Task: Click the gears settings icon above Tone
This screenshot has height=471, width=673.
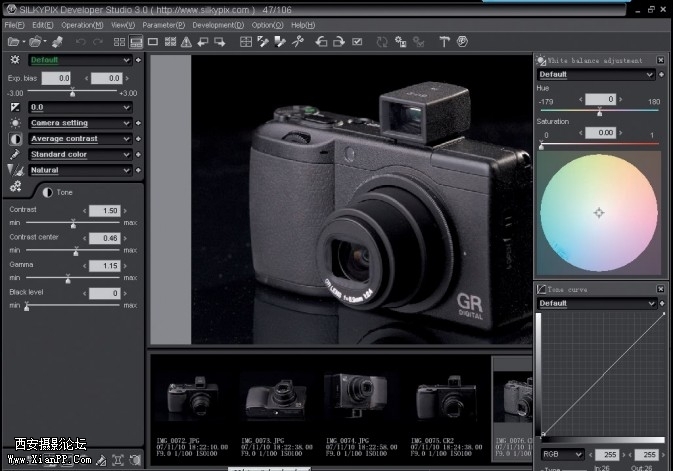Action: (x=15, y=186)
